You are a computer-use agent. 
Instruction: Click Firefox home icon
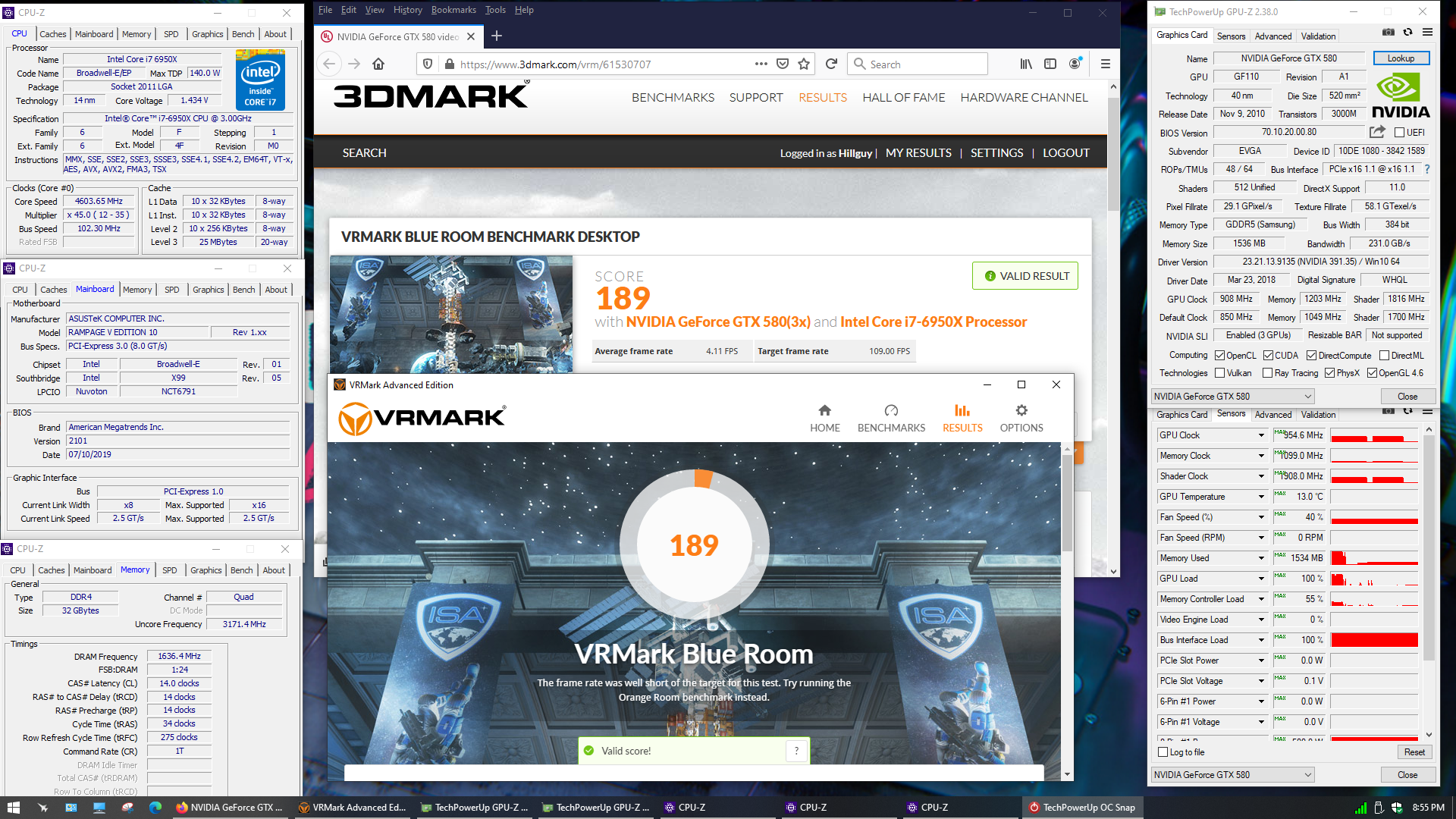(x=378, y=64)
